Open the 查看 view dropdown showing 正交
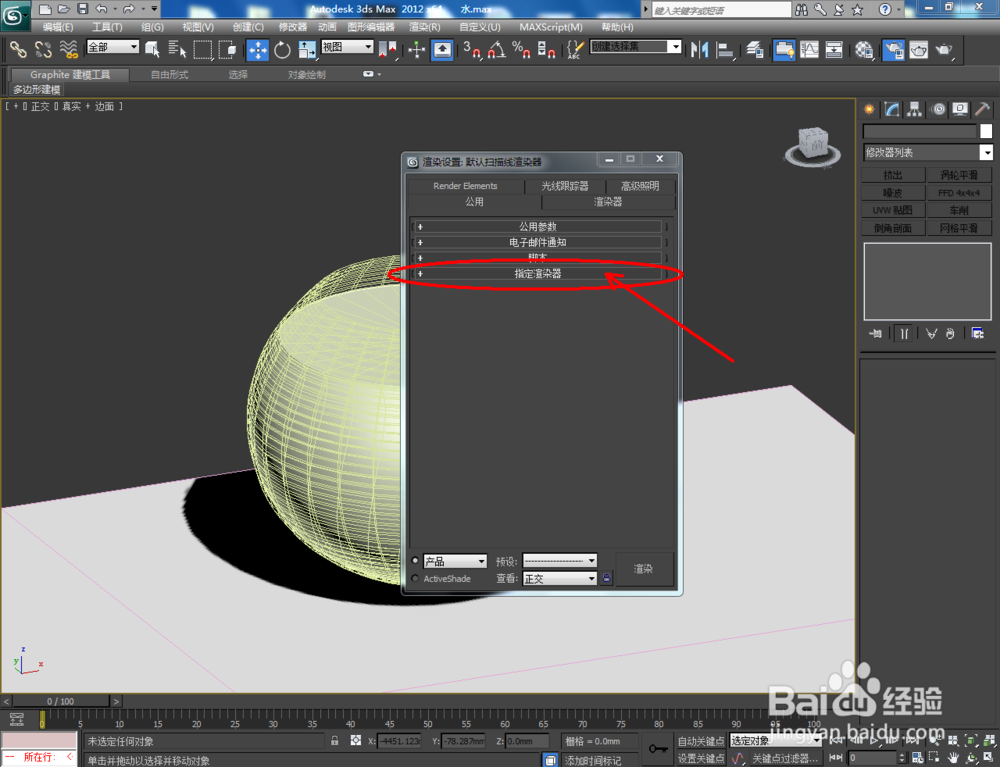1000x767 pixels. (560, 578)
